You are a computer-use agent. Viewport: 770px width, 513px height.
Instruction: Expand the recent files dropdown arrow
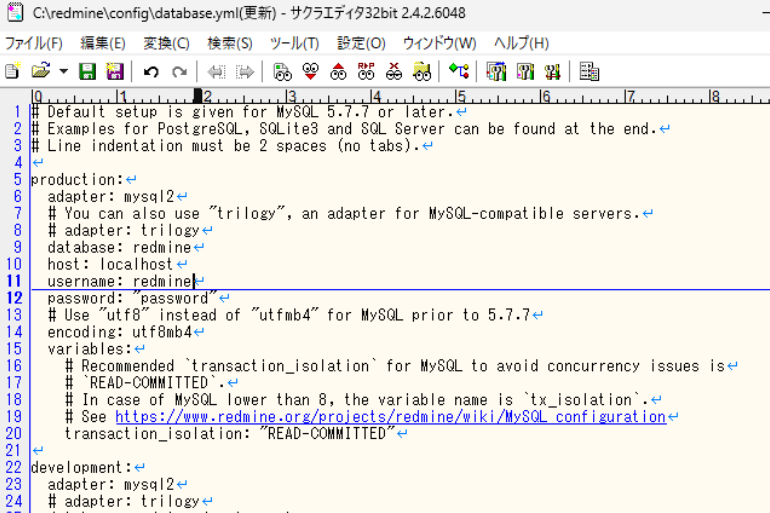63,71
